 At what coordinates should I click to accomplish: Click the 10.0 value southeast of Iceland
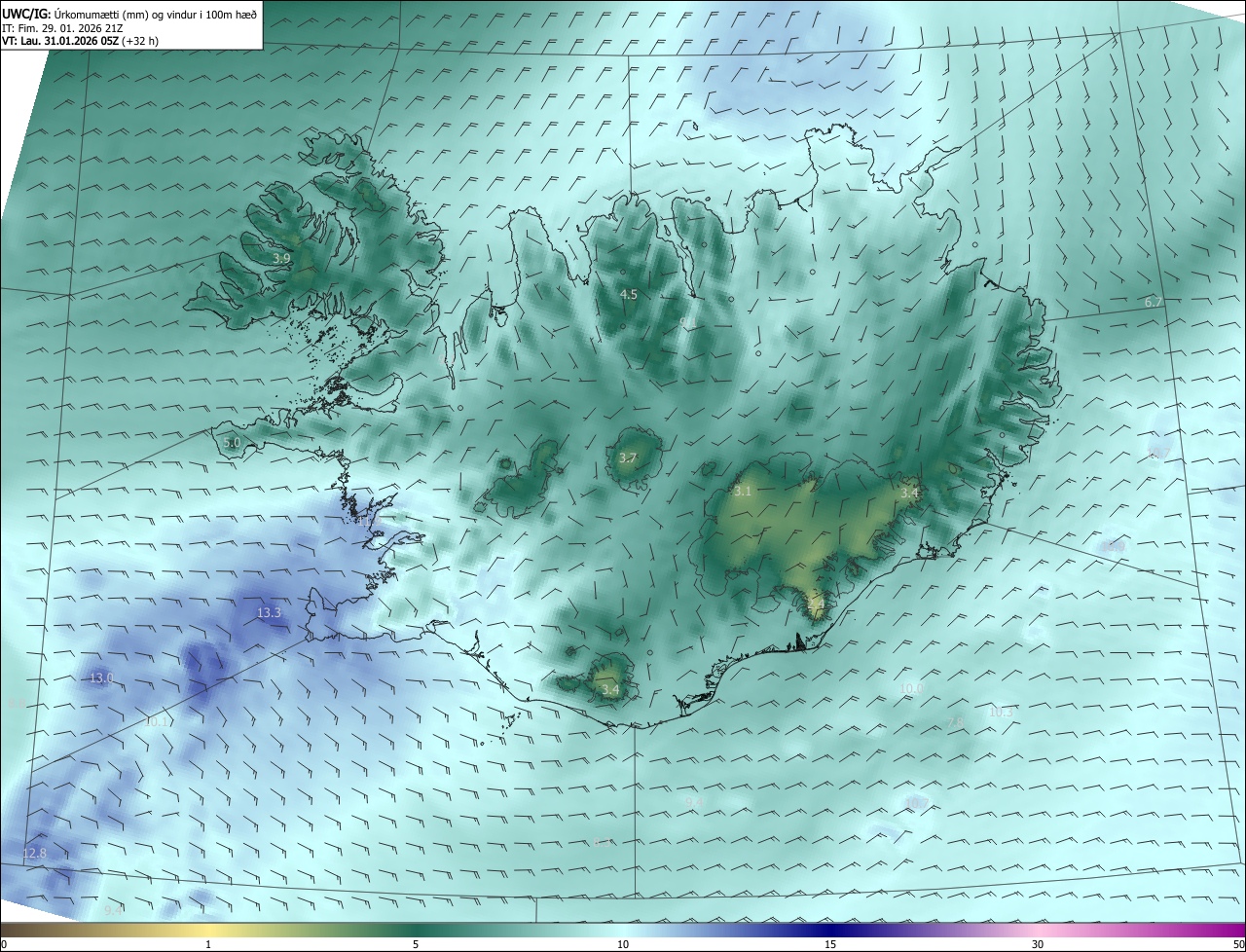tap(911, 688)
